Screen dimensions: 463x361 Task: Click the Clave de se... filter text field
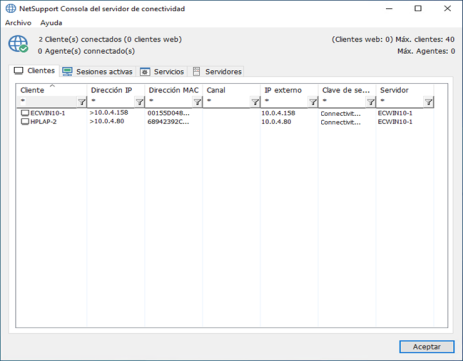(343, 101)
